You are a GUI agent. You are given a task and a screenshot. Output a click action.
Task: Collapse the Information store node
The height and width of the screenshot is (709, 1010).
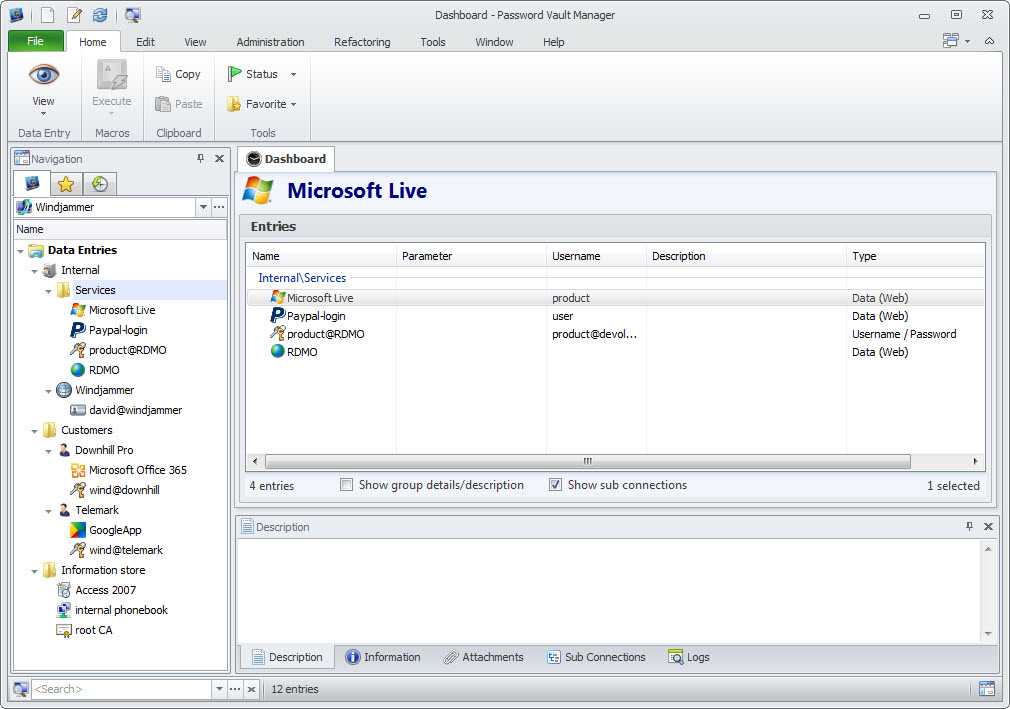pyautogui.click(x=34, y=571)
